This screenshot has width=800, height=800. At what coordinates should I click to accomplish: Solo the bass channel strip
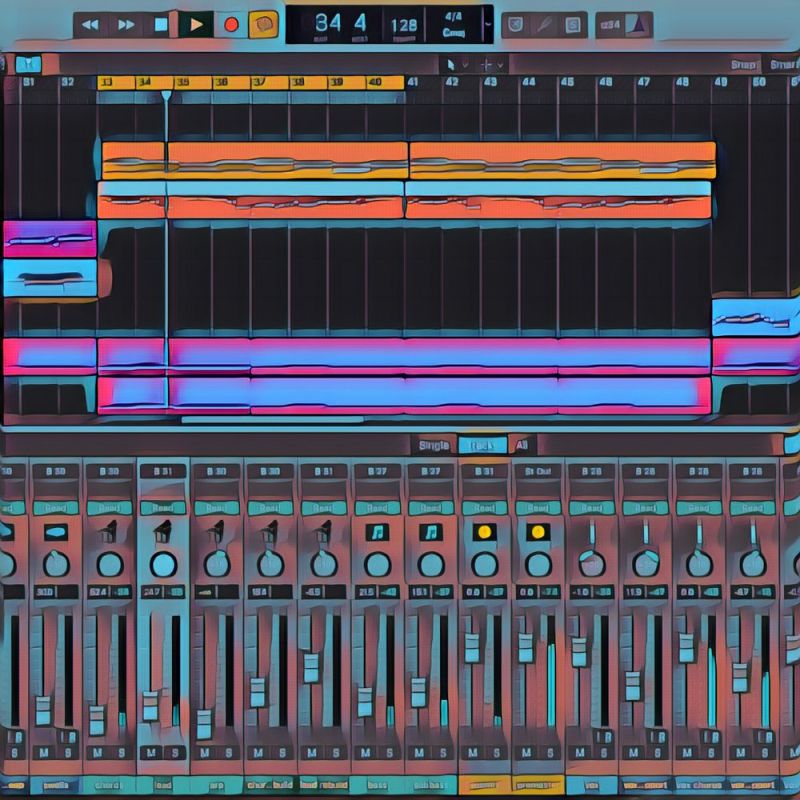coord(389,753)
